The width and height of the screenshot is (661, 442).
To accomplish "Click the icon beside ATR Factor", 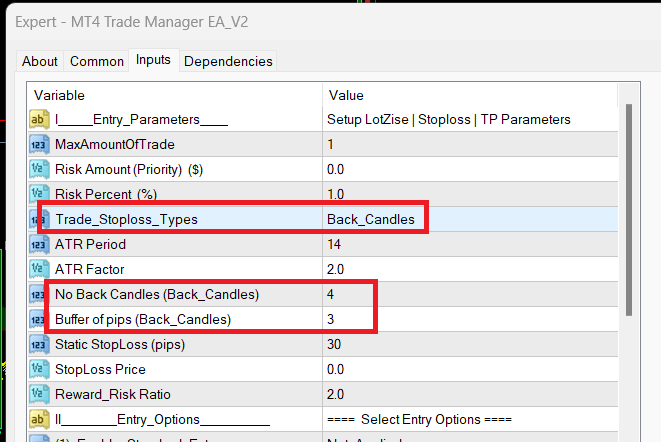I will [x=41, y=269].
